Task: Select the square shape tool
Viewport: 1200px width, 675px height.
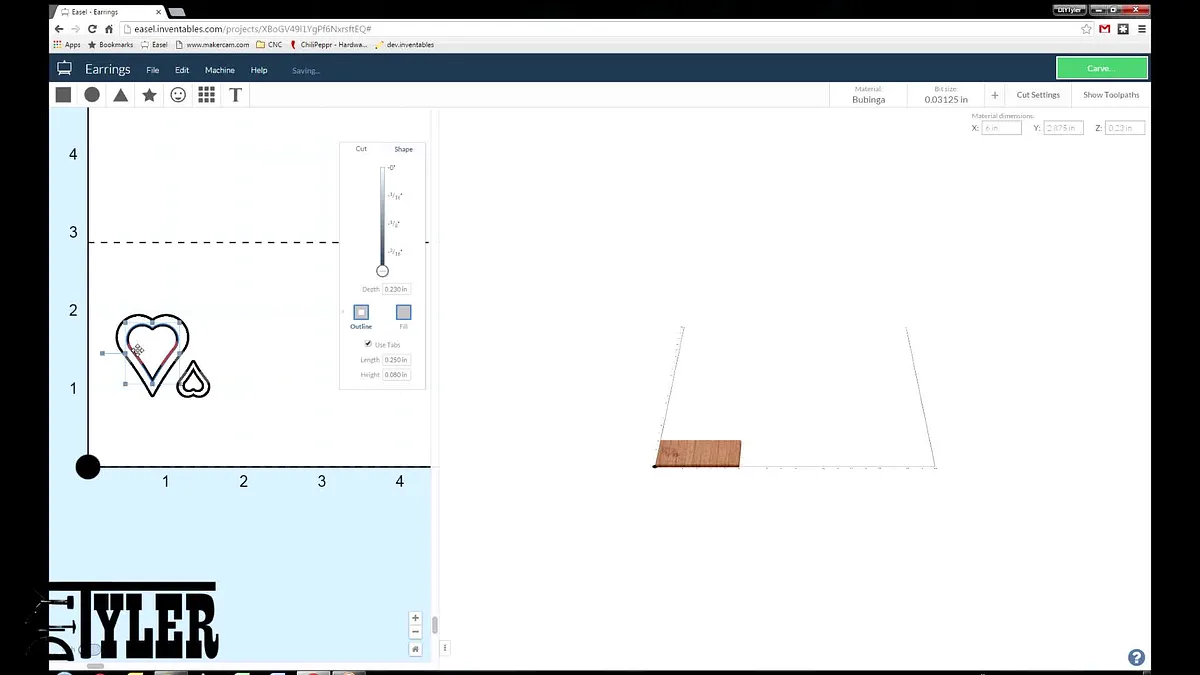Action: point(63,95)
